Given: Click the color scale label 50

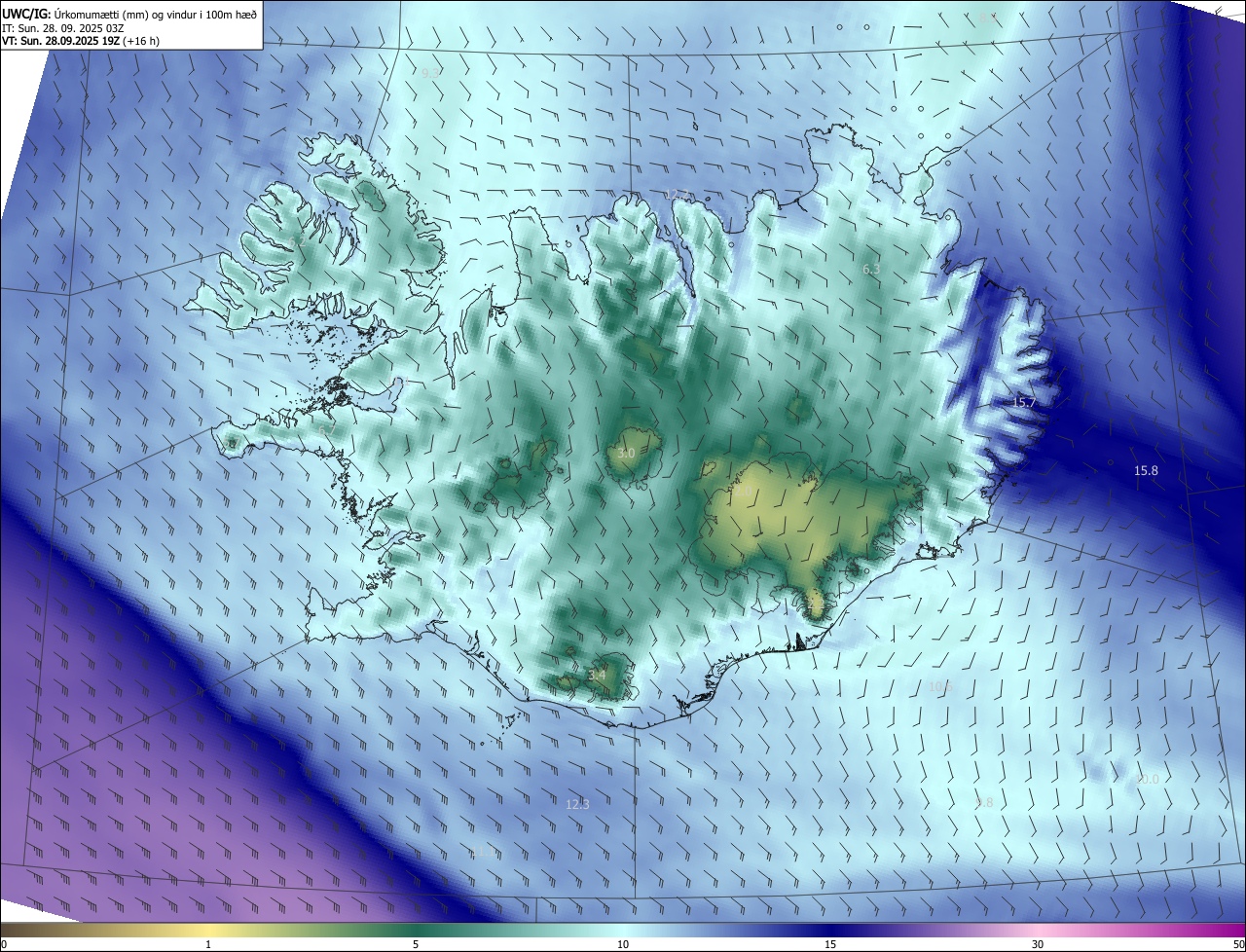Looking at the screenshot, I should pos(1238,944).
